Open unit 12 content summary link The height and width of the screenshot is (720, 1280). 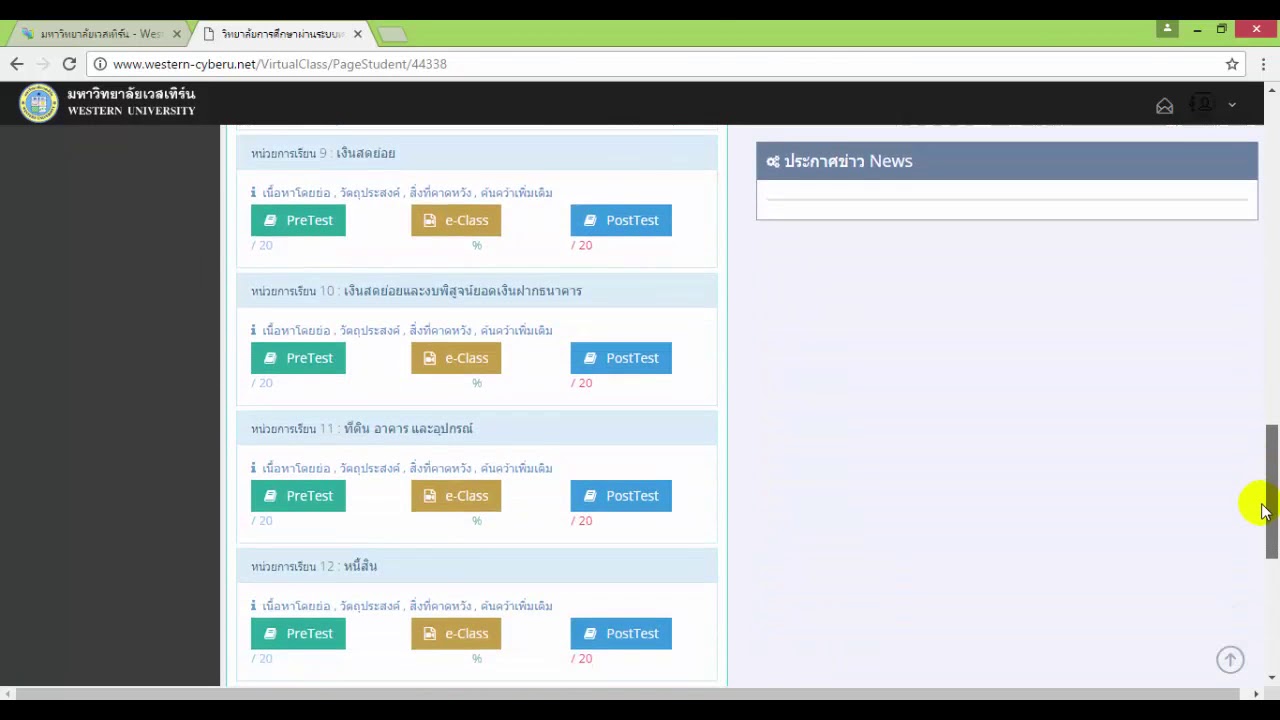coord(296,607)
